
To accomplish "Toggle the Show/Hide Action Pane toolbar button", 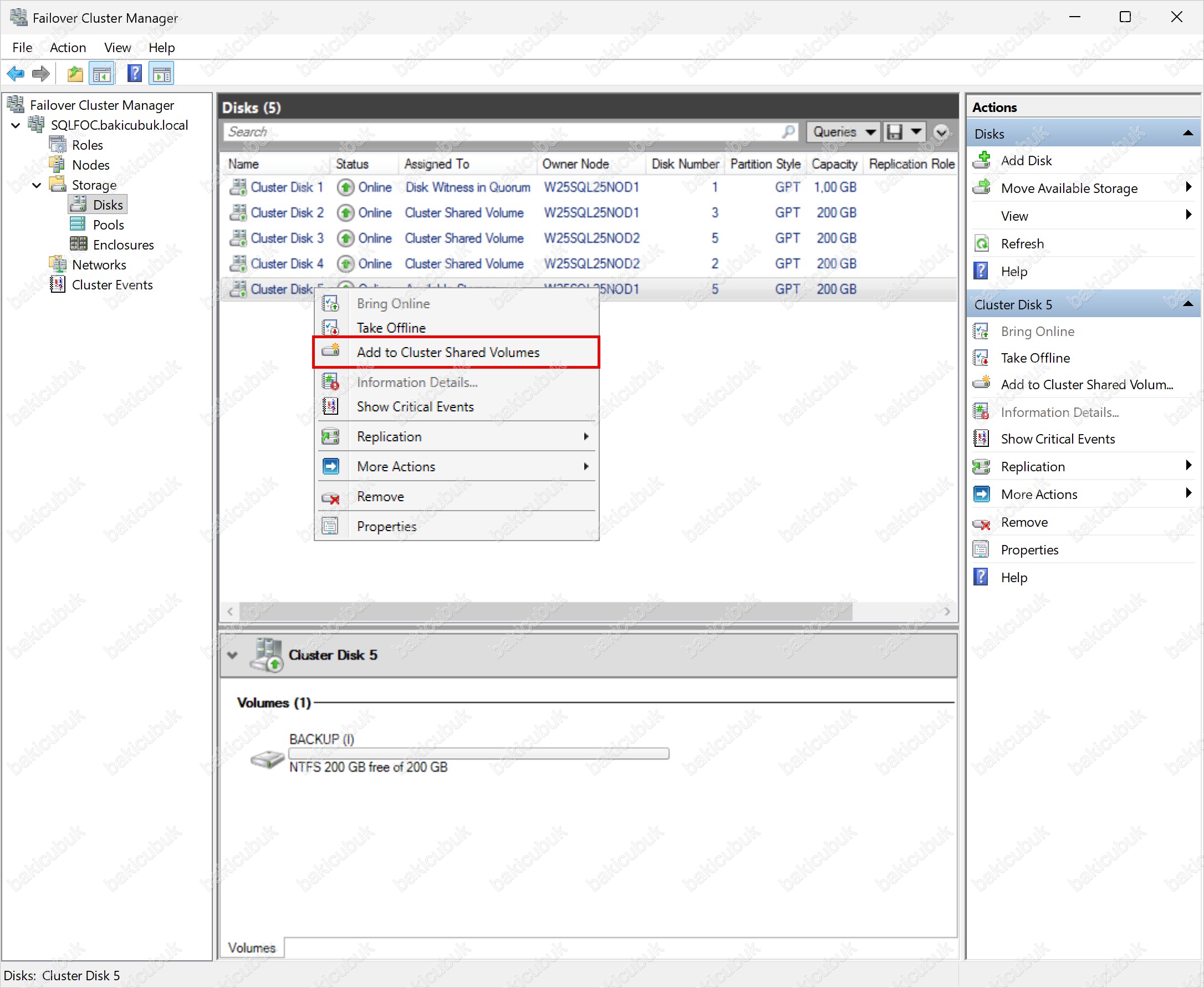I will [x=162, y=73].
